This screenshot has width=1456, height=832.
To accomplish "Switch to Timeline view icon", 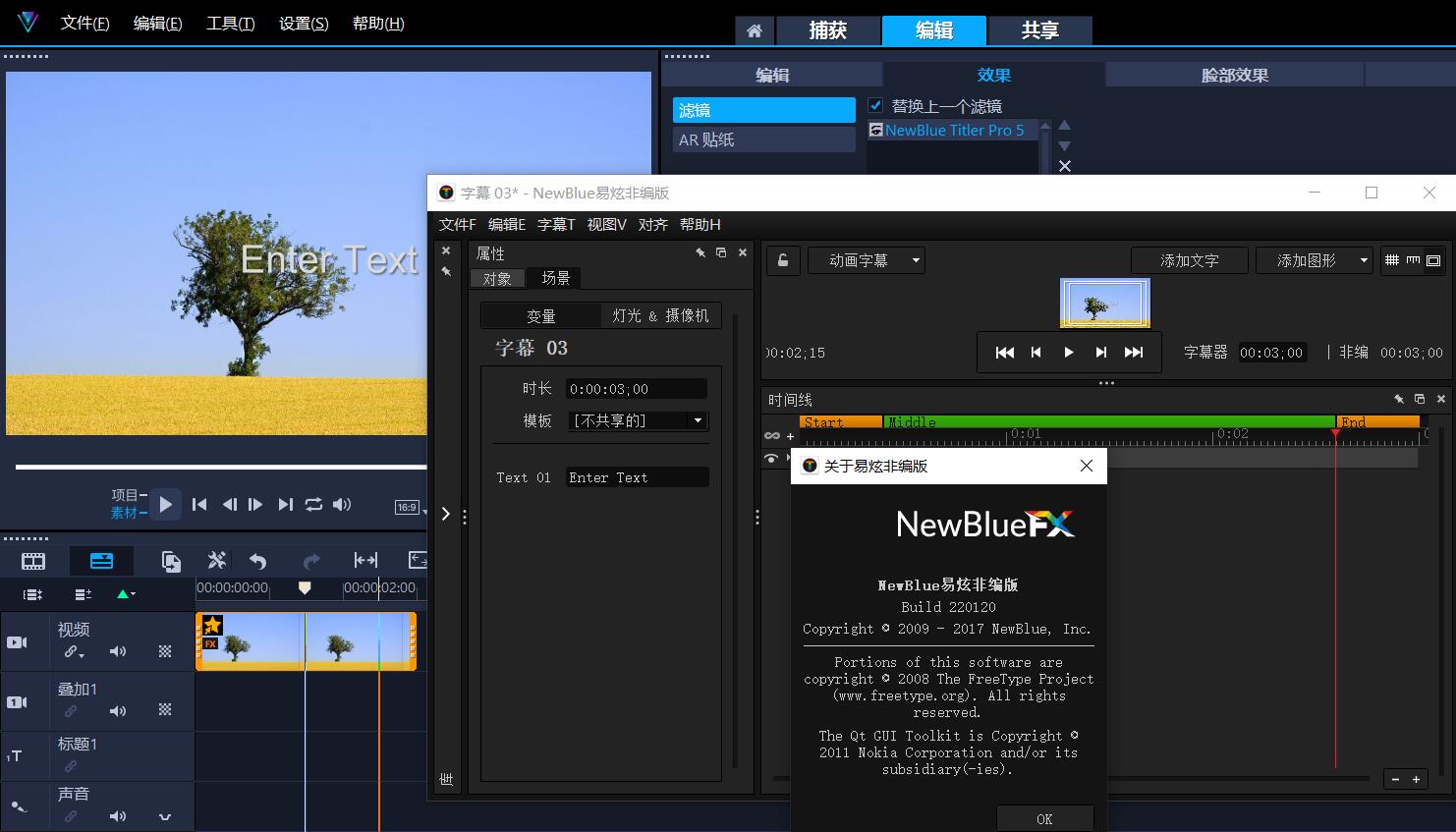I will pos(101,561).
